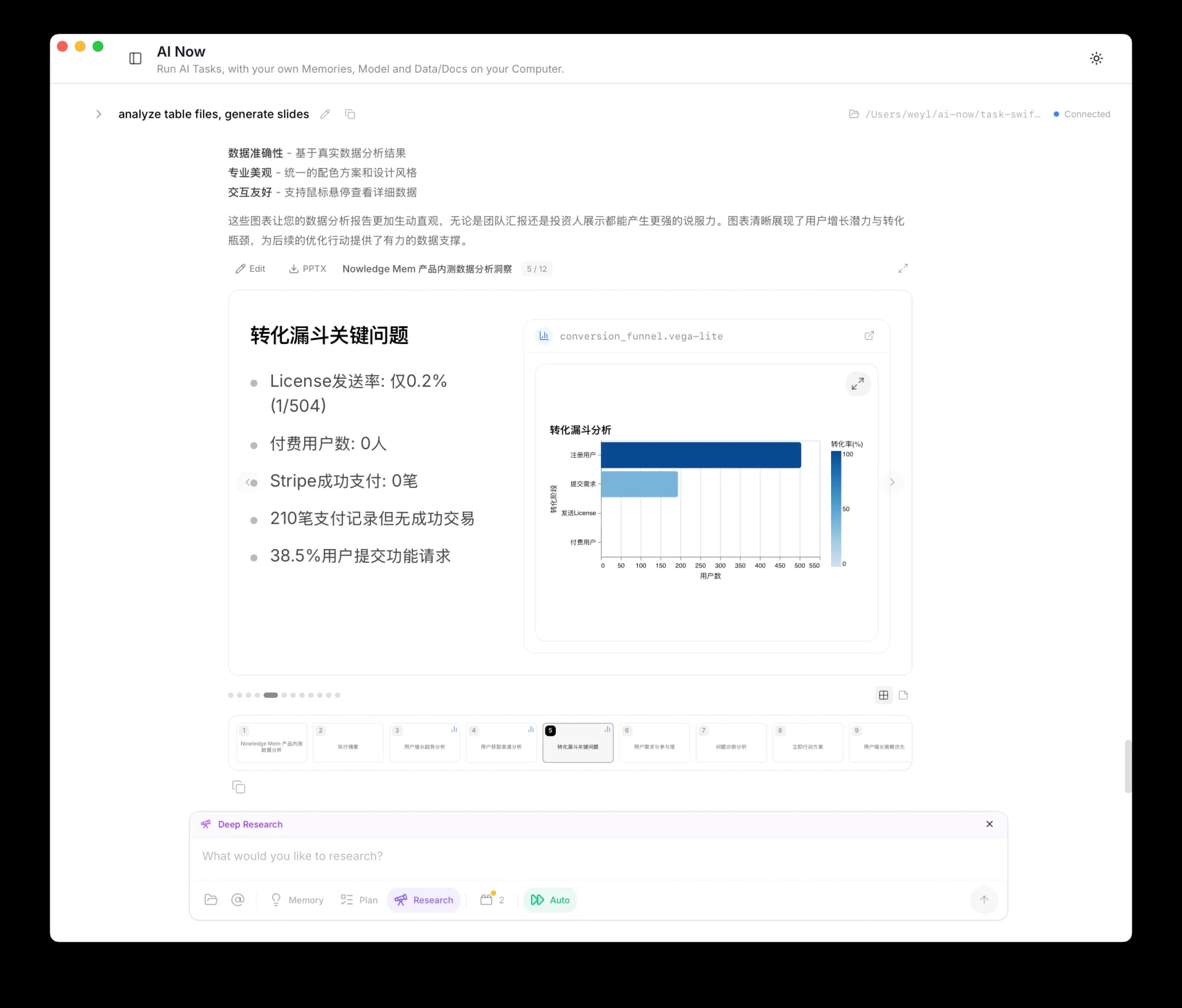This screenshot has width=1182, height=1008.
Task: Click the Edit button above the slide
Action: (250, 268)
